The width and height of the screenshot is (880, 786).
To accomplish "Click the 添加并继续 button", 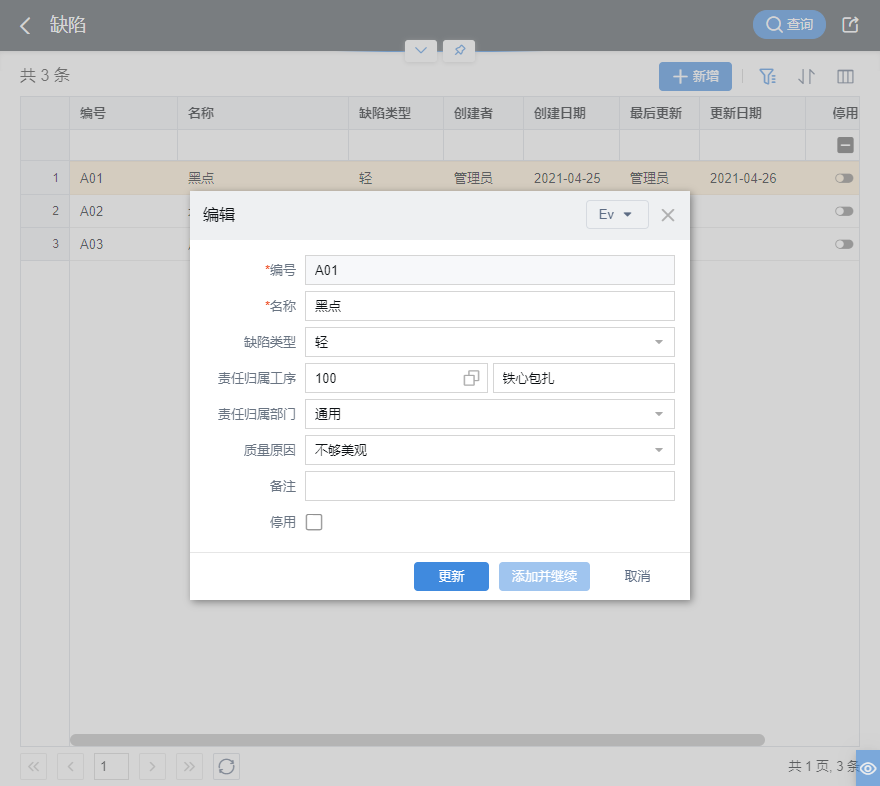I will click(x=544, y=576).
